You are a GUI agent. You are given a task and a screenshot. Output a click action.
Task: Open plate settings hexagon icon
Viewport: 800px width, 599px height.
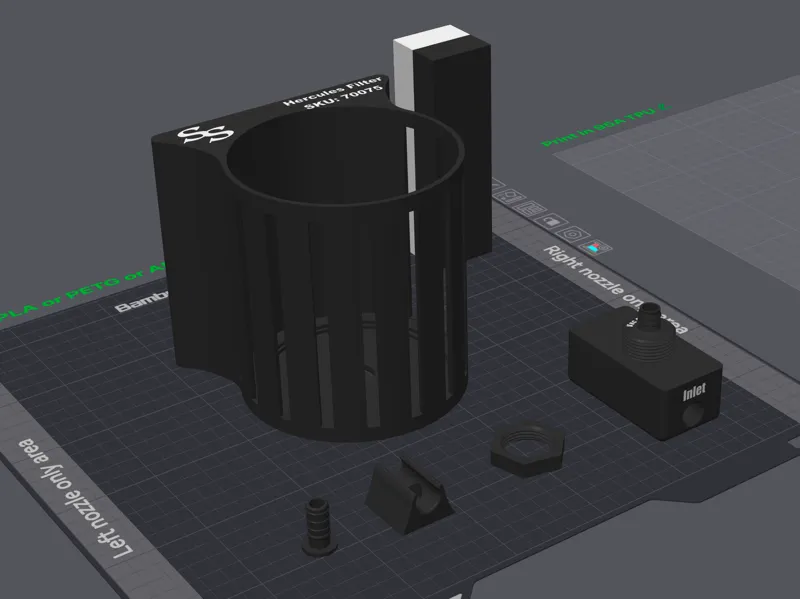pyautogui.click(x=573, y=234)
